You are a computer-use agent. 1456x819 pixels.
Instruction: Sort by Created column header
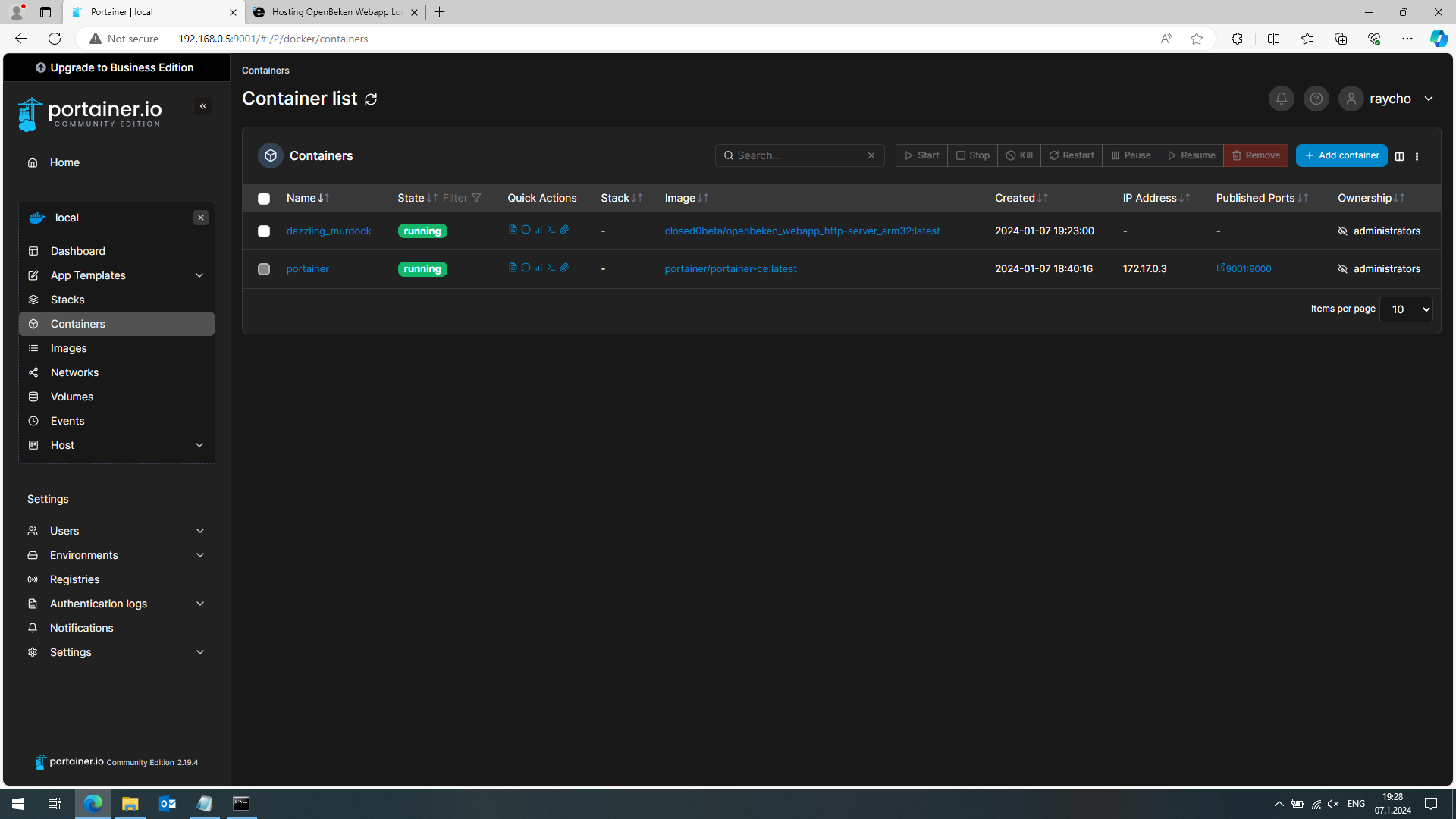tap(1021, 198)
